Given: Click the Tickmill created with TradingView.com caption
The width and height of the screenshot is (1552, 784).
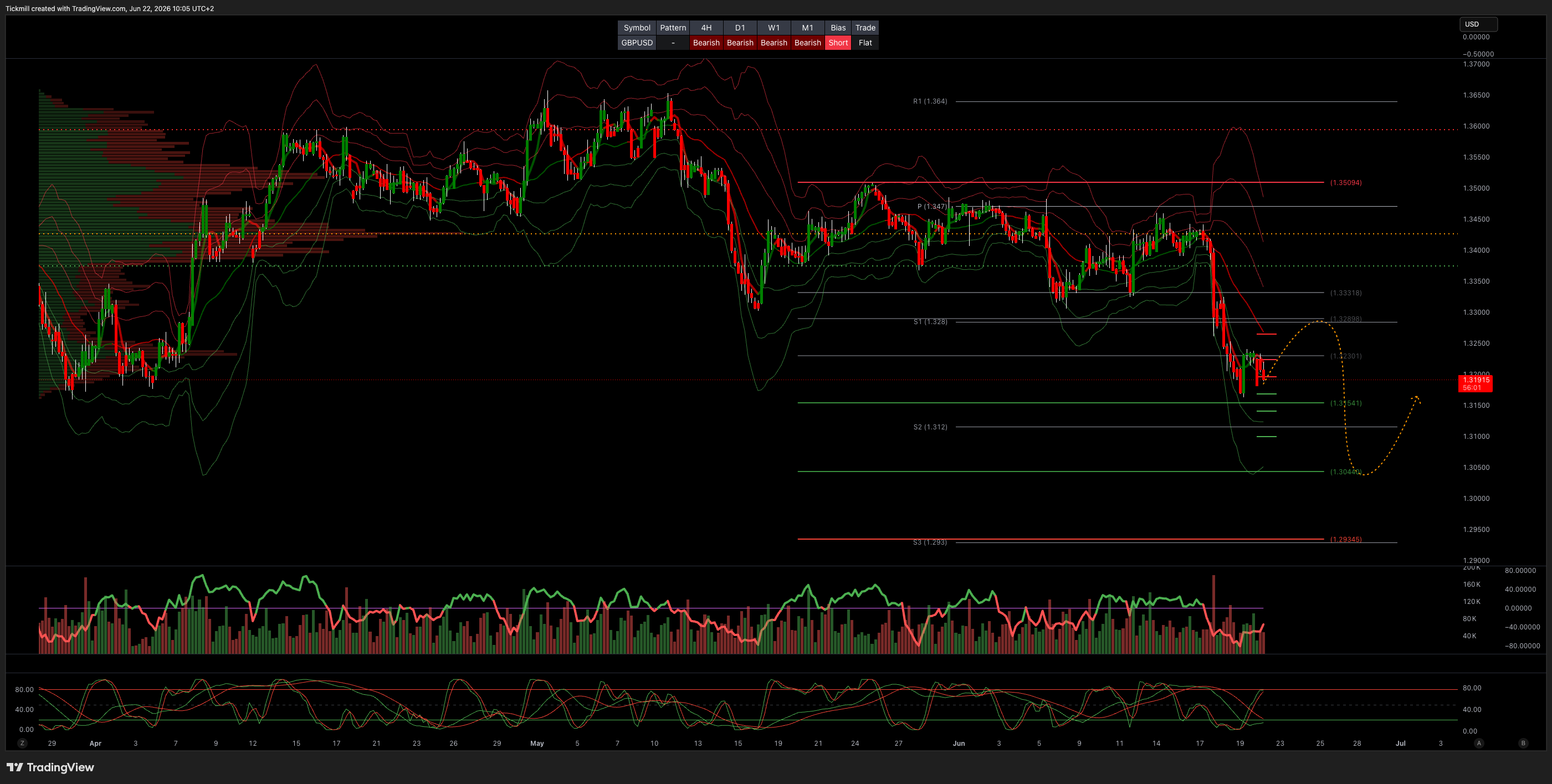Looking at the screenshot, I should 109,8.
